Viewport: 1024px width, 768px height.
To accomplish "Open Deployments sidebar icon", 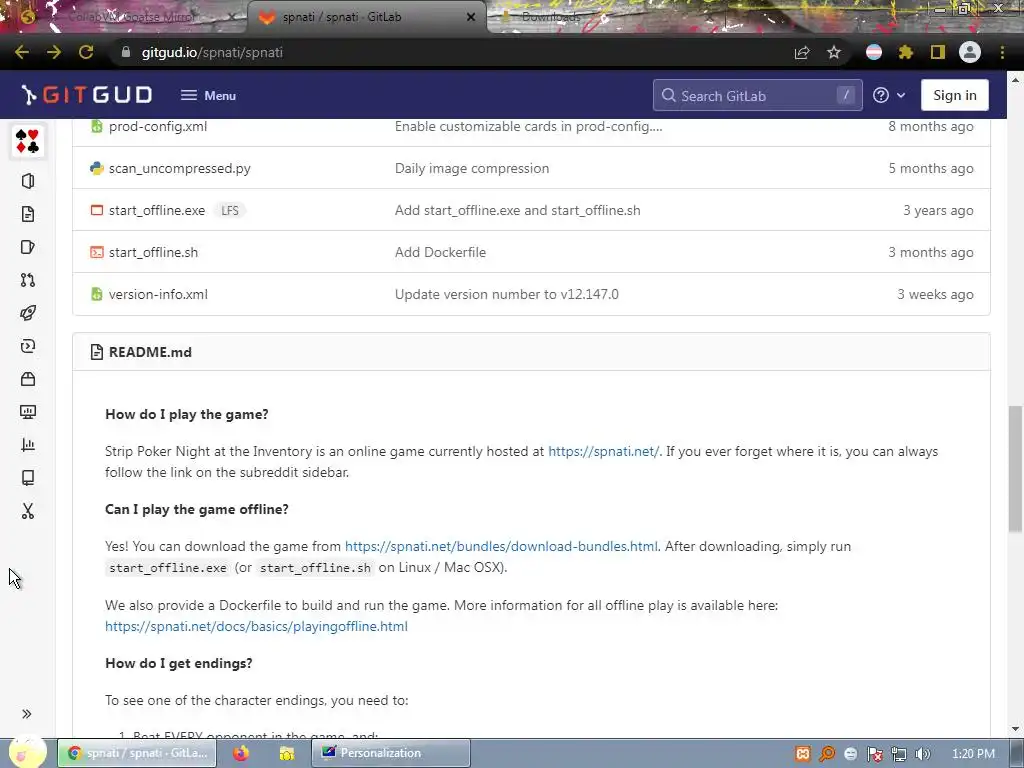I will 27,346.
